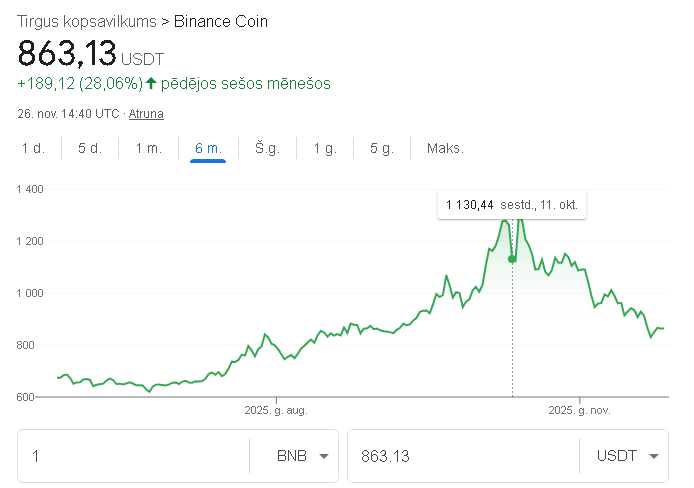Screen dimensions: 694x488
Task: Click the 1 130,44 price tooltip
Action: [512, 206]
